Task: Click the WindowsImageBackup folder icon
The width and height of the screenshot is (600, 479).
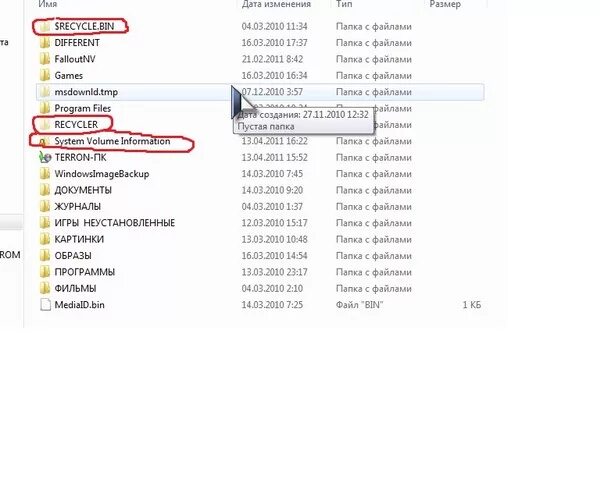Action: pyautogui.click(x=45, y=174)
